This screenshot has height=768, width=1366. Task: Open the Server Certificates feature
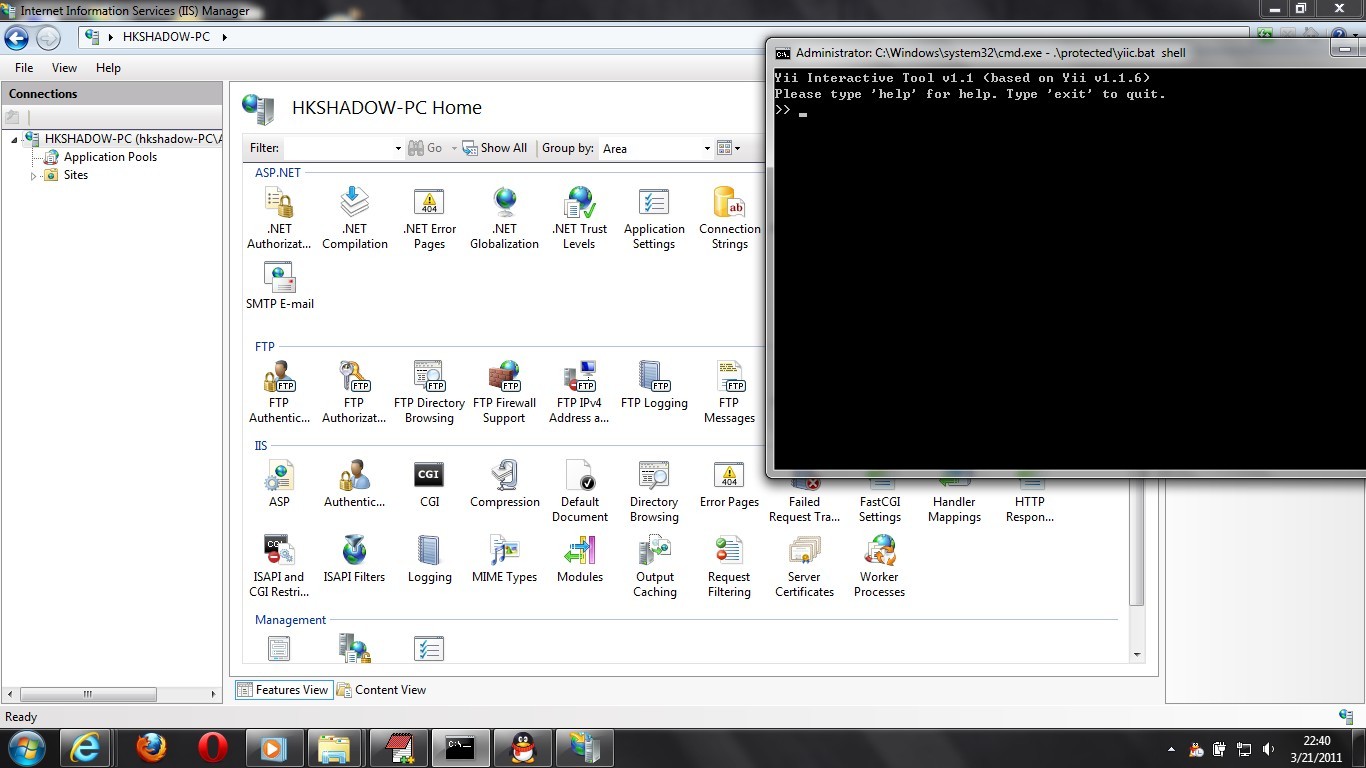[x=804, y=566]
